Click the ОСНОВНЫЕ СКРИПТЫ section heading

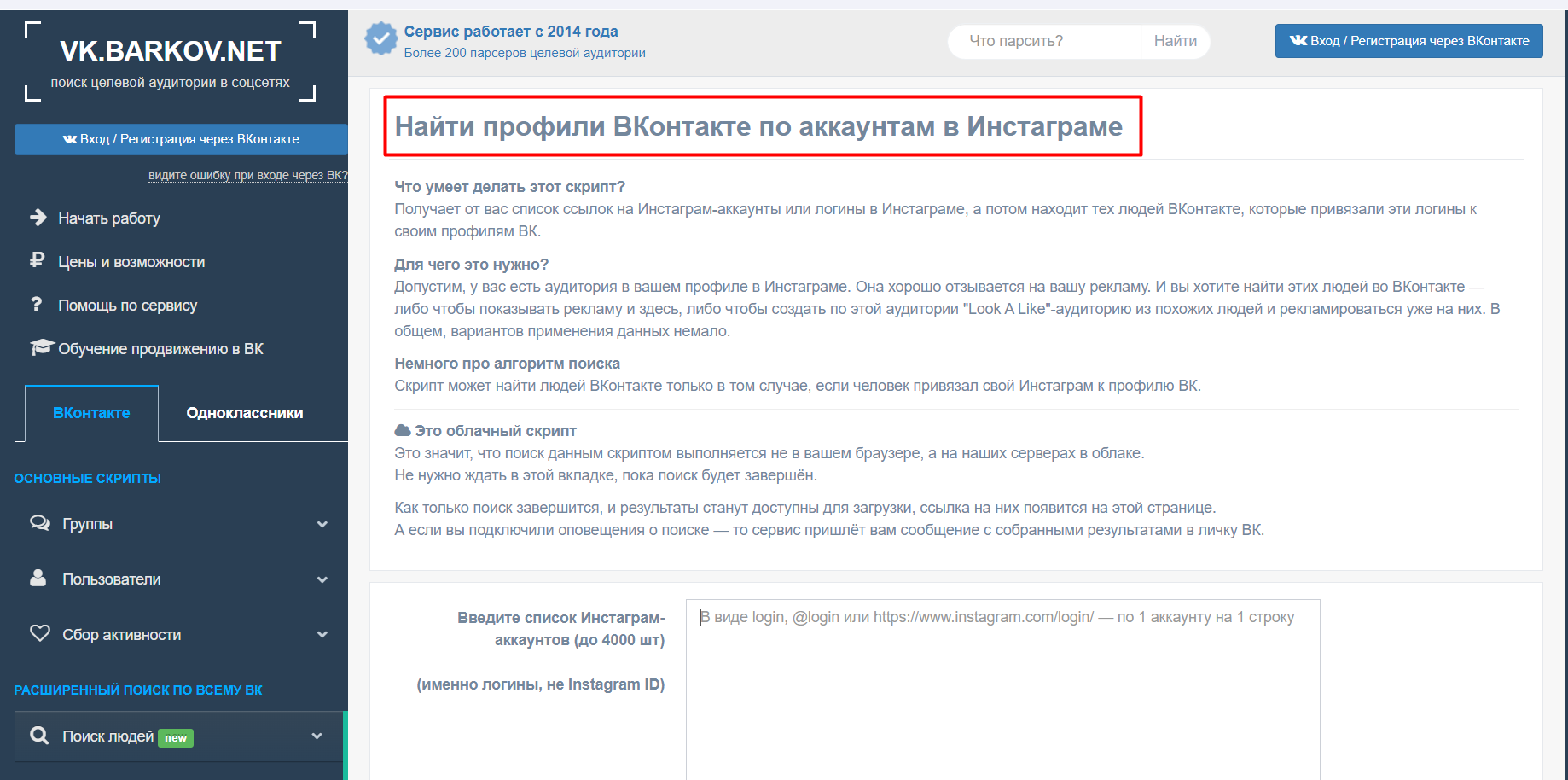click(87, 479)
